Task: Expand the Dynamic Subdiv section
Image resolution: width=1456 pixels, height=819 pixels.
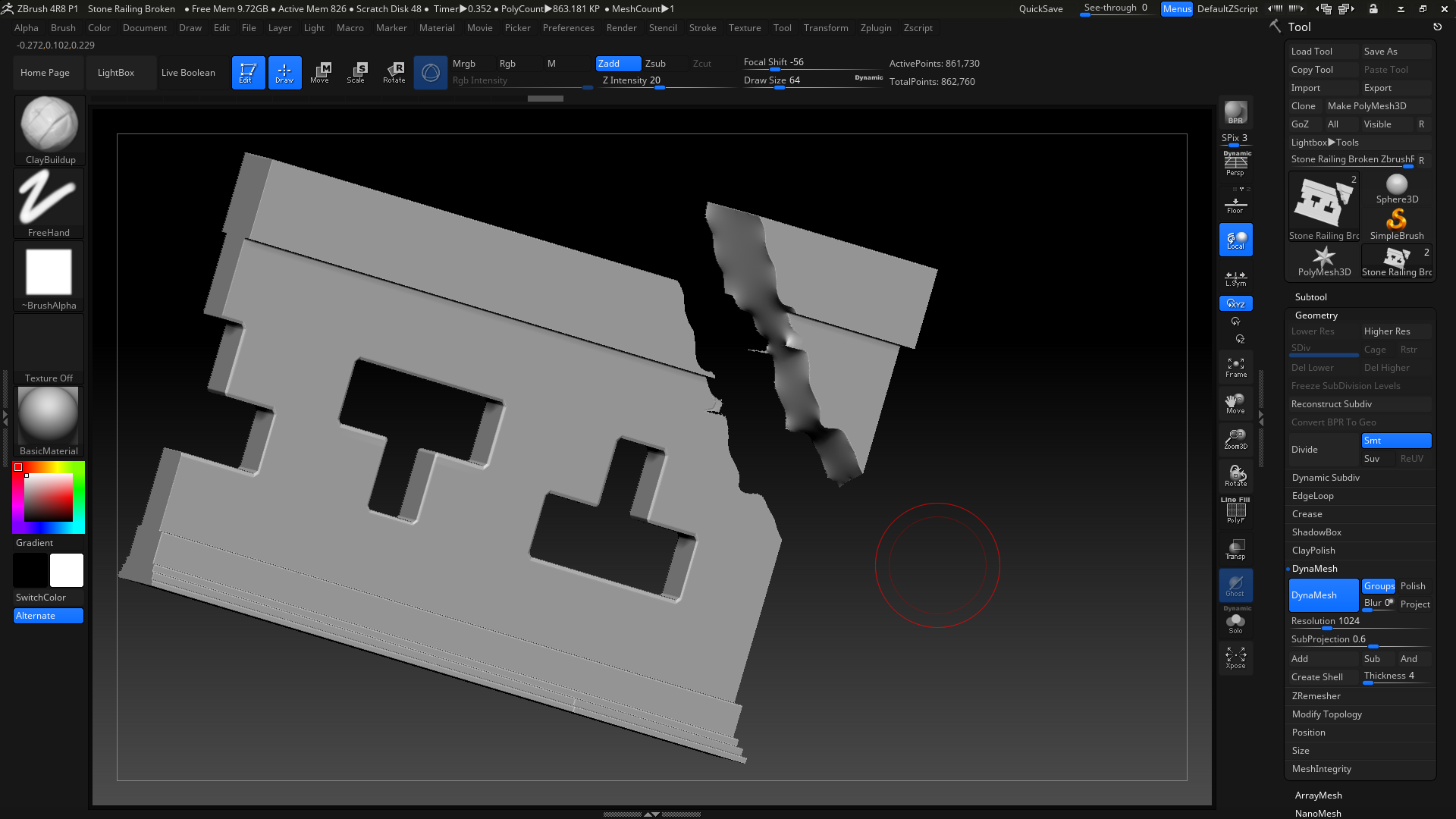Action: pyautogui.click(x=1325, y=478)
